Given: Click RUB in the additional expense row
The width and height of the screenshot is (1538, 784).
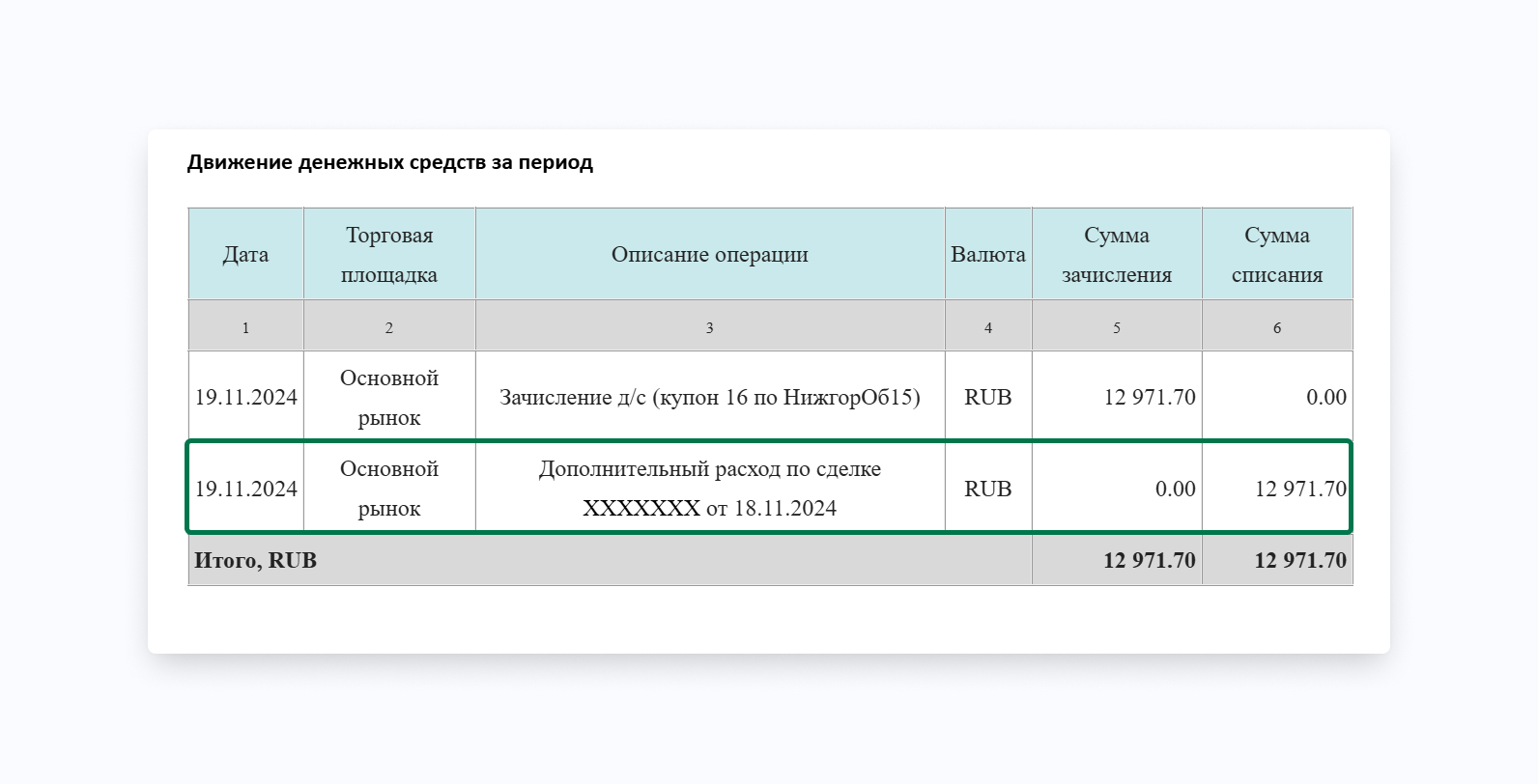Looking at the screenshot, I should coord(988,489).
